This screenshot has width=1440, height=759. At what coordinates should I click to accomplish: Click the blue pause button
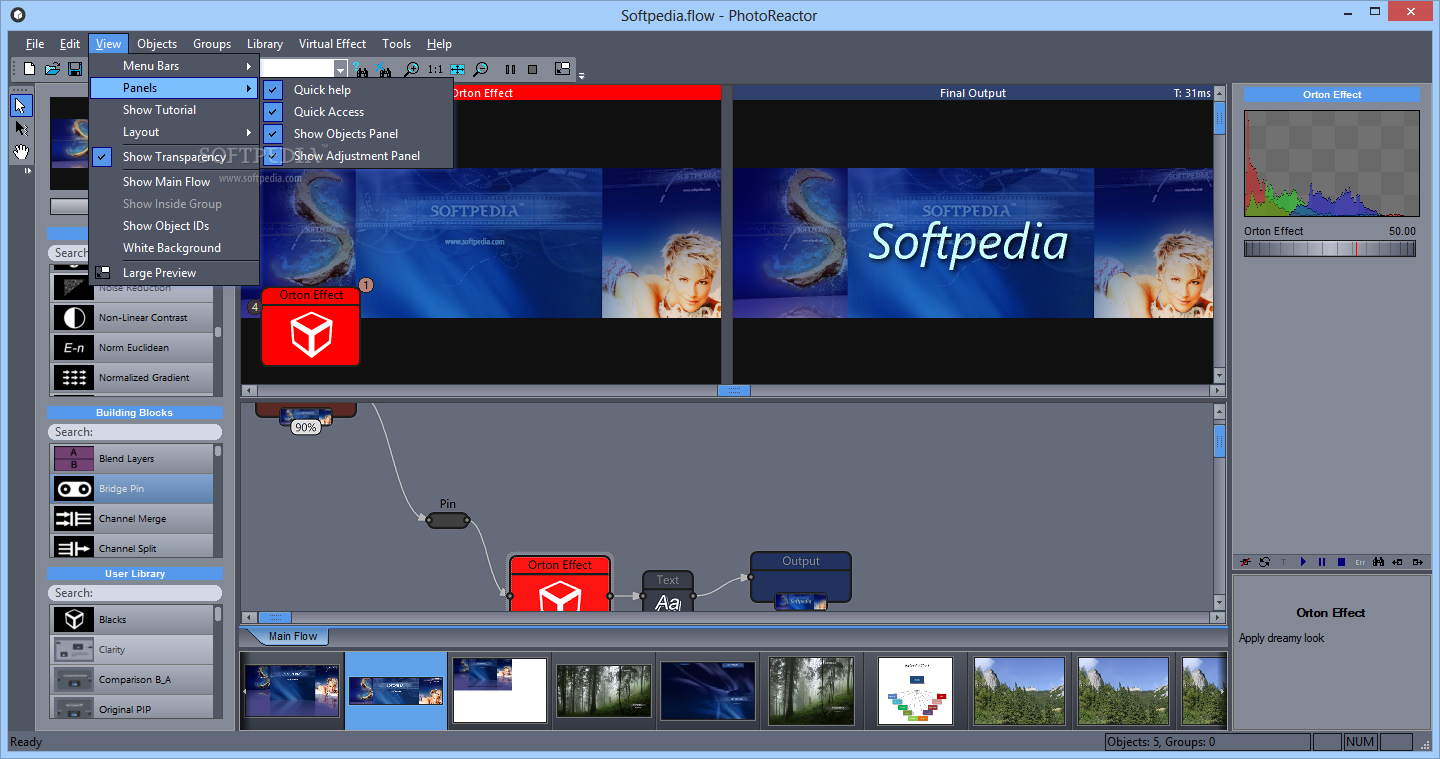click(x=1322, y=562)
